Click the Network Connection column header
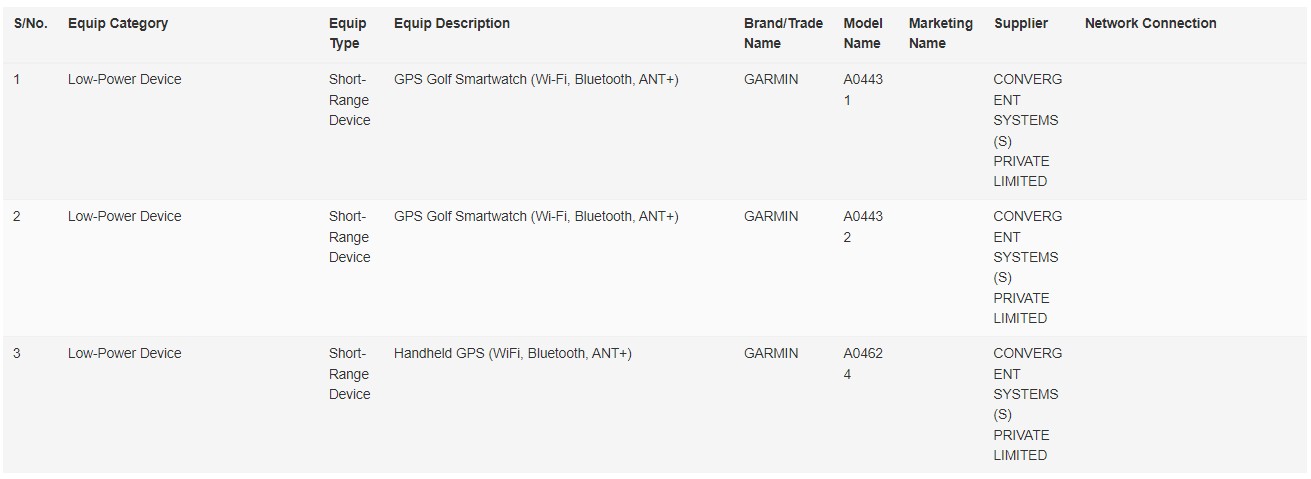The height and width of the screenshot is (479, 1311). pos(1150,23)
